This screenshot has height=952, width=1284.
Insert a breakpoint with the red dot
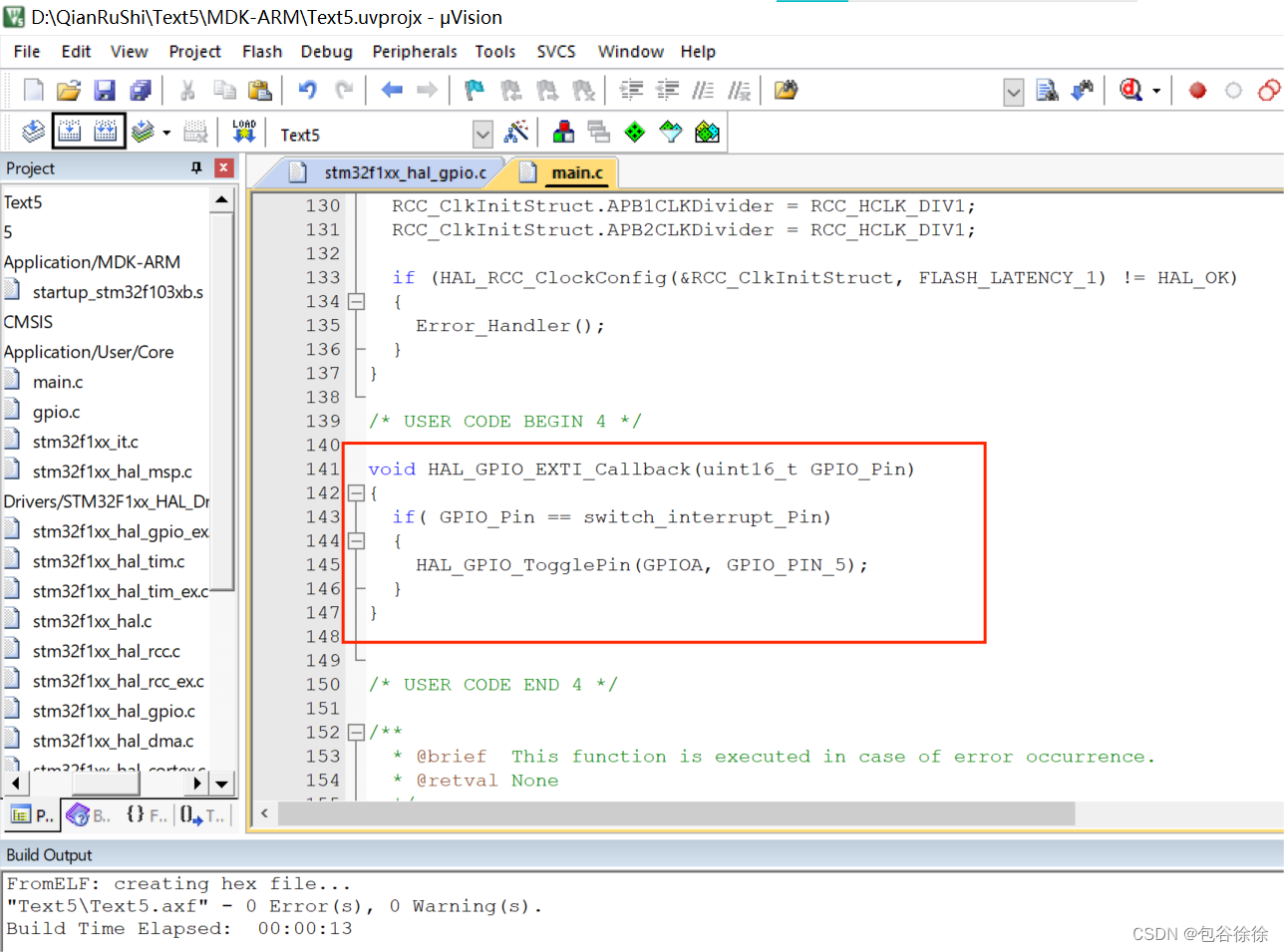[x=1197, y=91]
